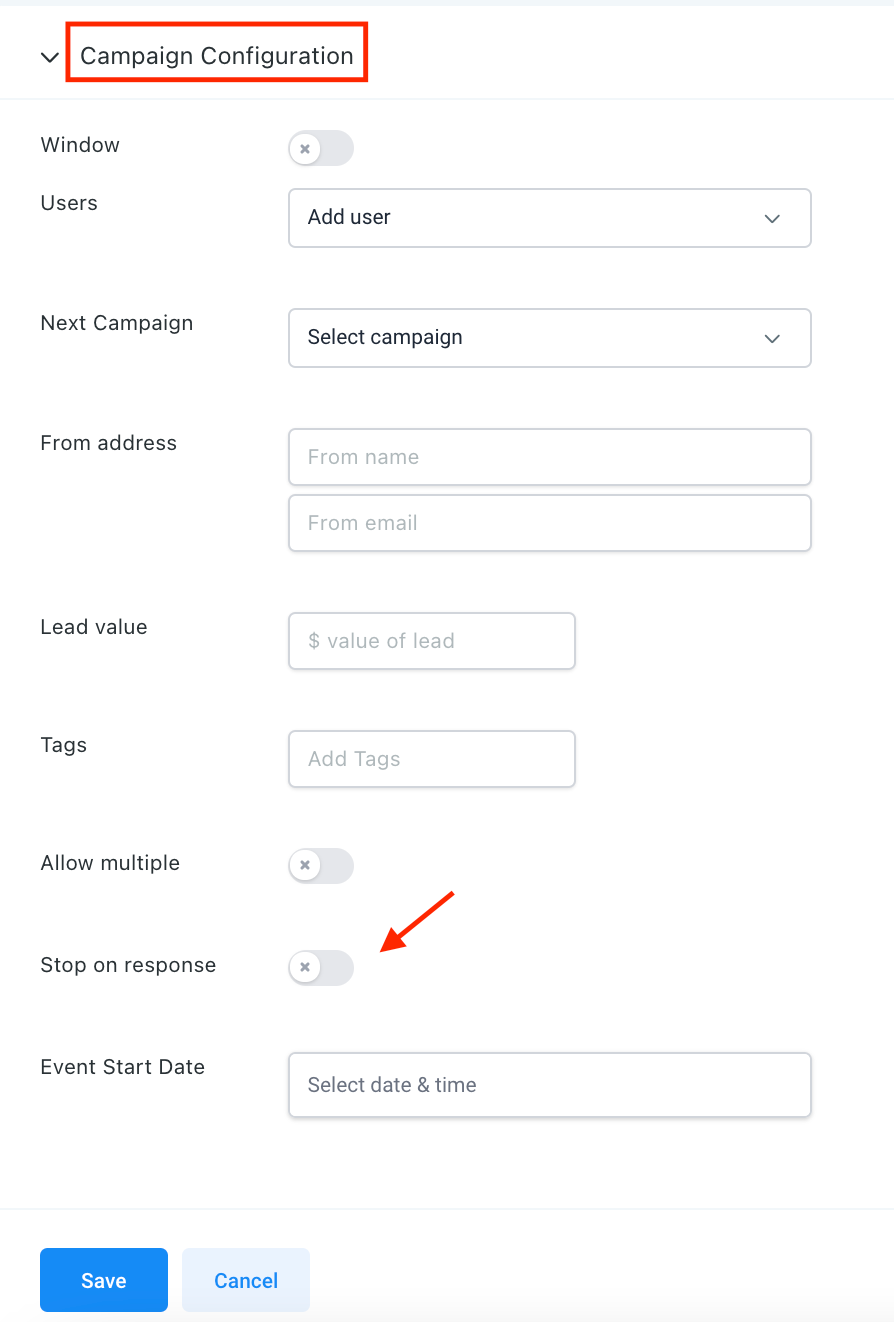
Task: Click the value of lead input
Action: [x=431, y=641]
